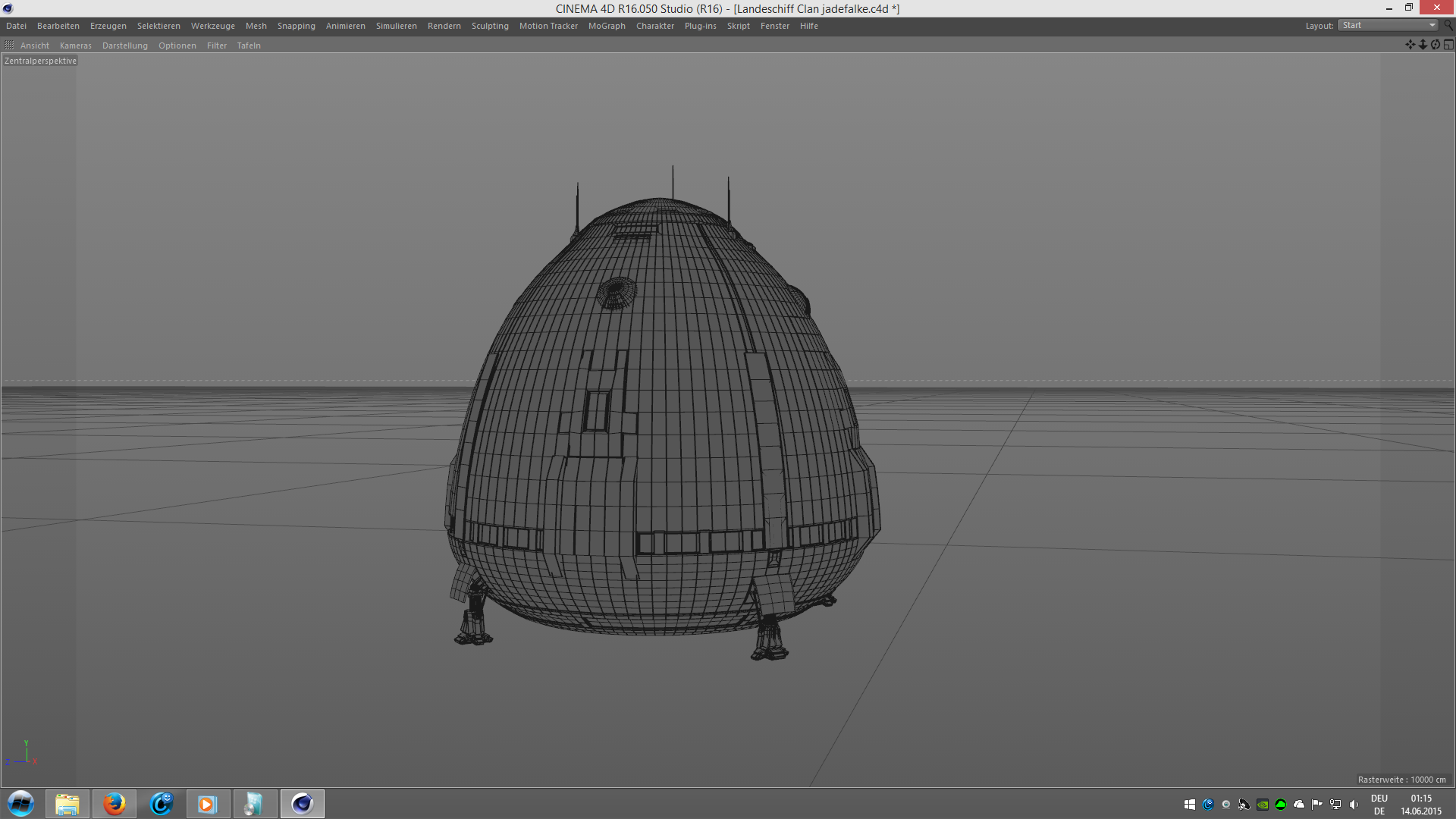This screenshot has height=819, width=1456.
Task: Launch Firefox from the taskbar
Action: point(115,804)
